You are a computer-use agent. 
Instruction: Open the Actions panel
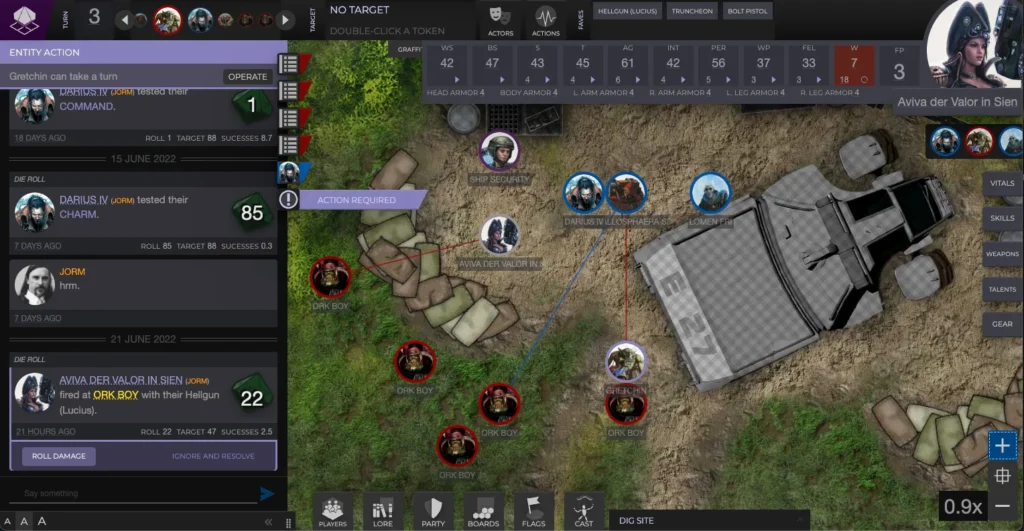coord(545,21)
